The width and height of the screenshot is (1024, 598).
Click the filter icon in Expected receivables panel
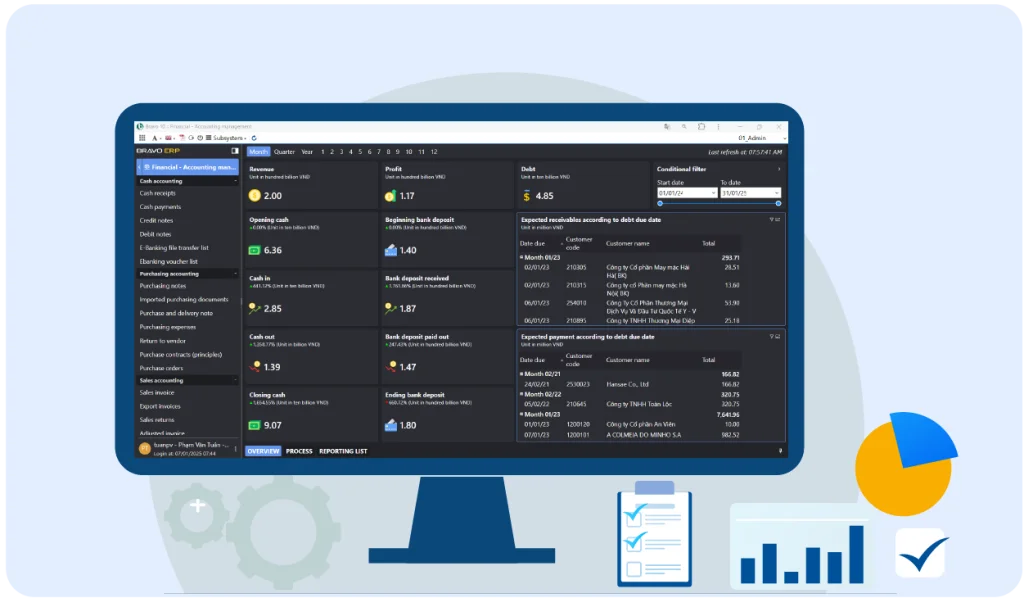point(771,219)
